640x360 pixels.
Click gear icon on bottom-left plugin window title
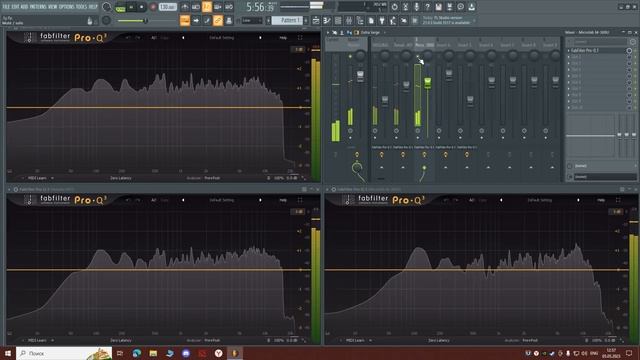(16, 189)
